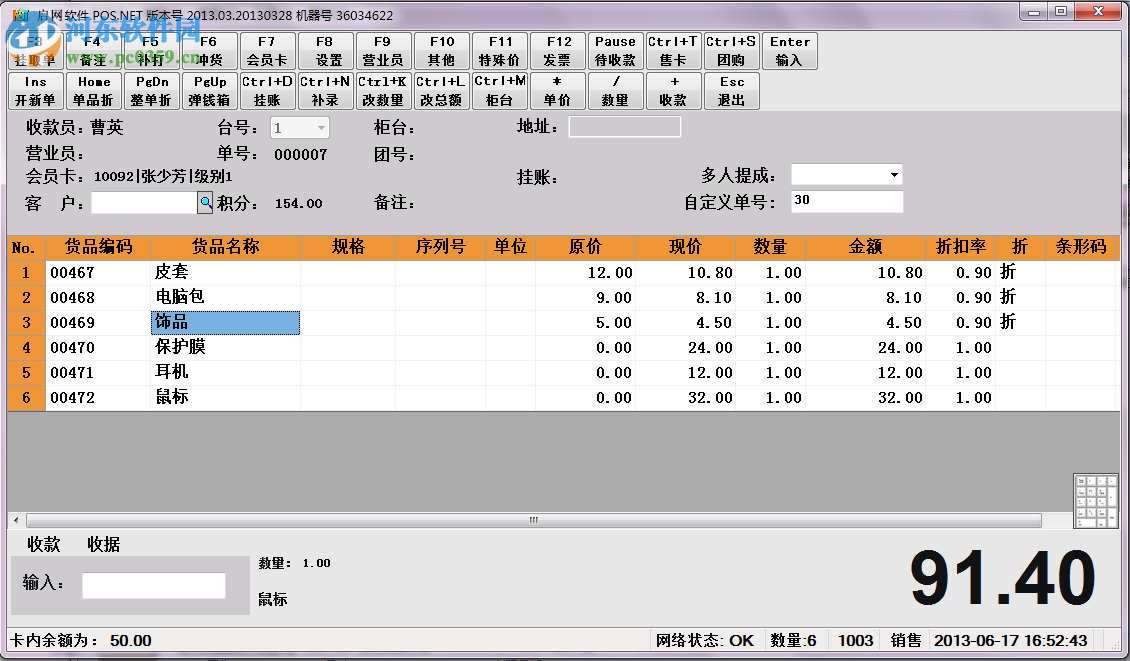Click the 输入 payment input field
1130x661 pixels.
click(x=155, y=585)
